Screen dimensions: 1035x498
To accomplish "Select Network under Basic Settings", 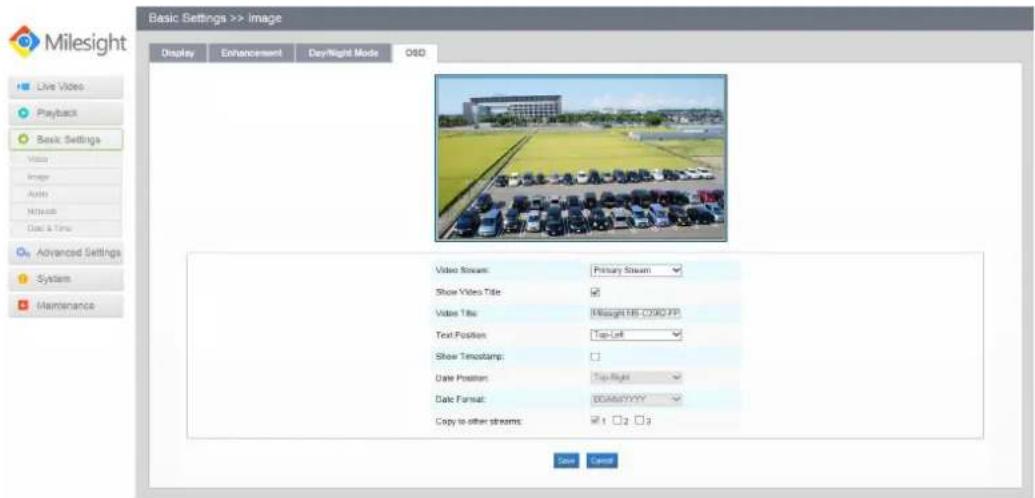I will (x=66, y=211).
